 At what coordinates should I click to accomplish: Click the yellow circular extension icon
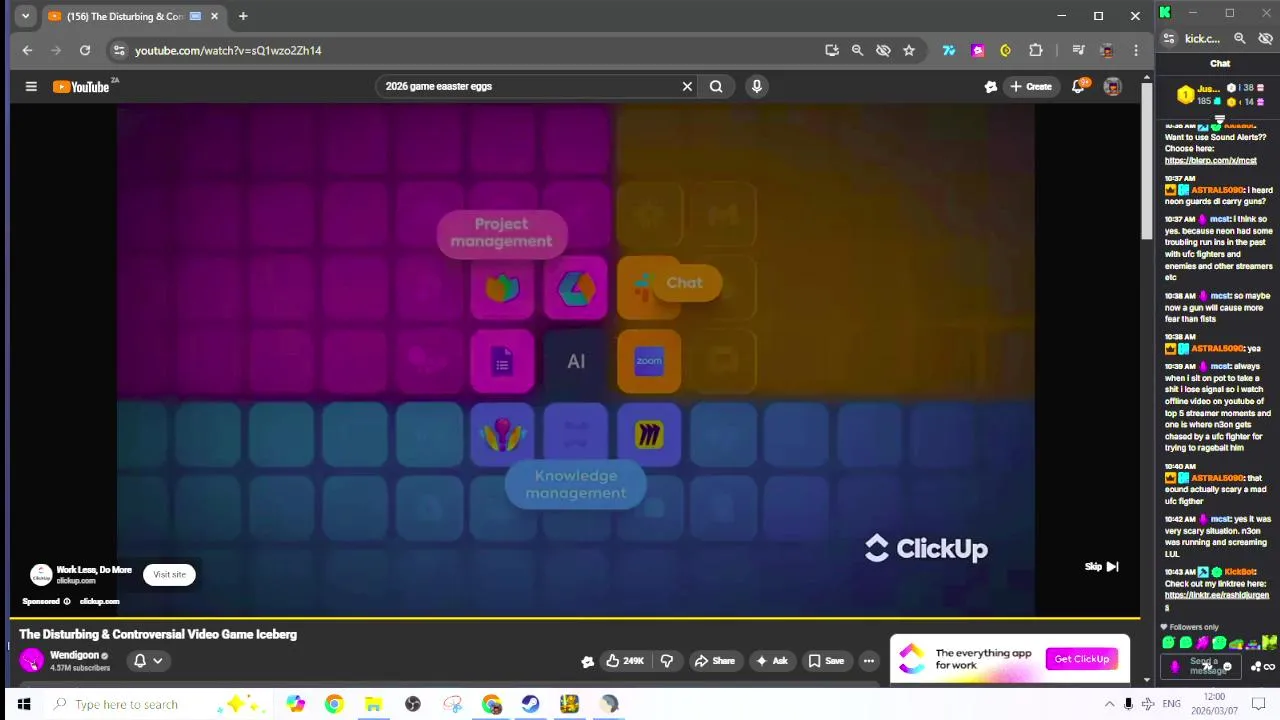click(1006, 50)
